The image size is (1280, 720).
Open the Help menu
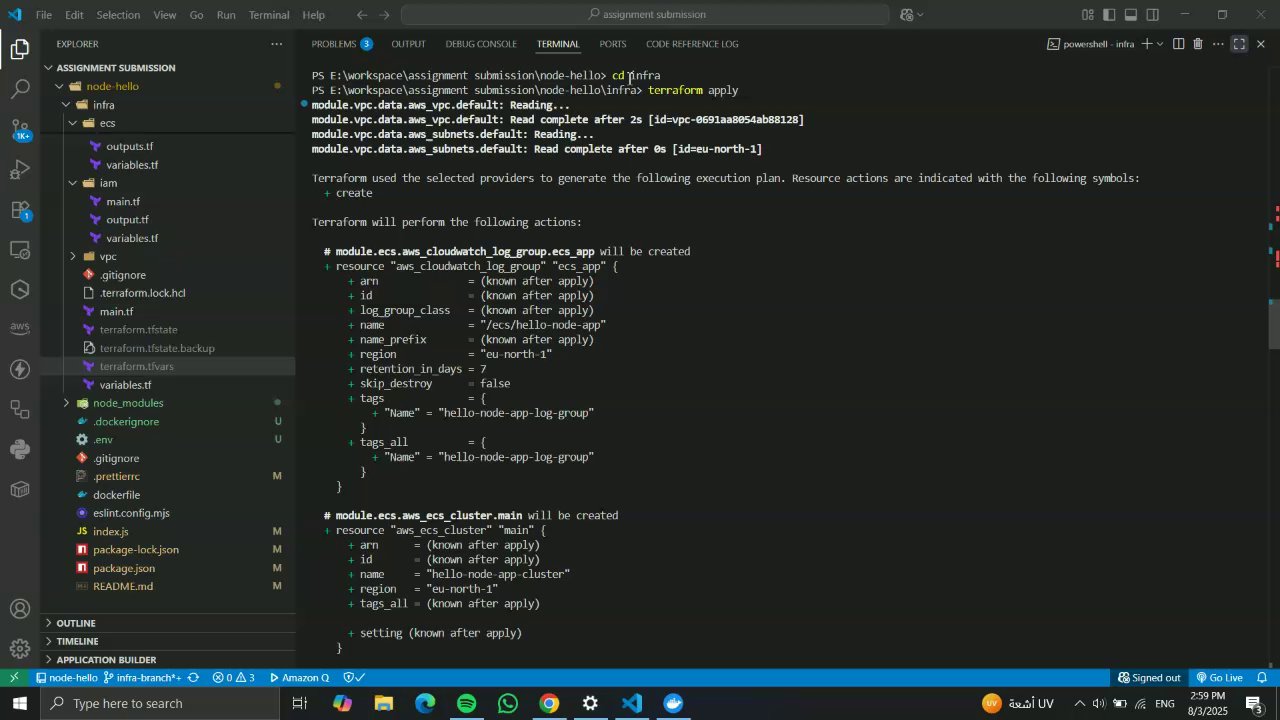(x=314, y=15)
